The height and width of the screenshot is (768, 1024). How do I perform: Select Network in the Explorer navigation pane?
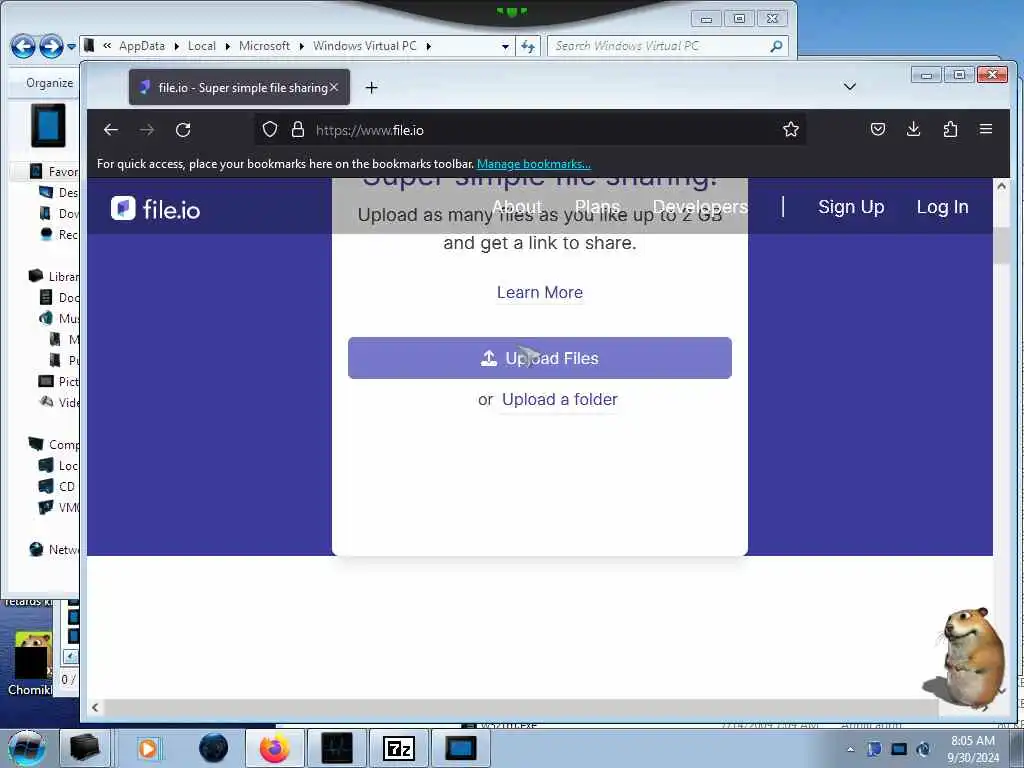[x=56, y=550]
